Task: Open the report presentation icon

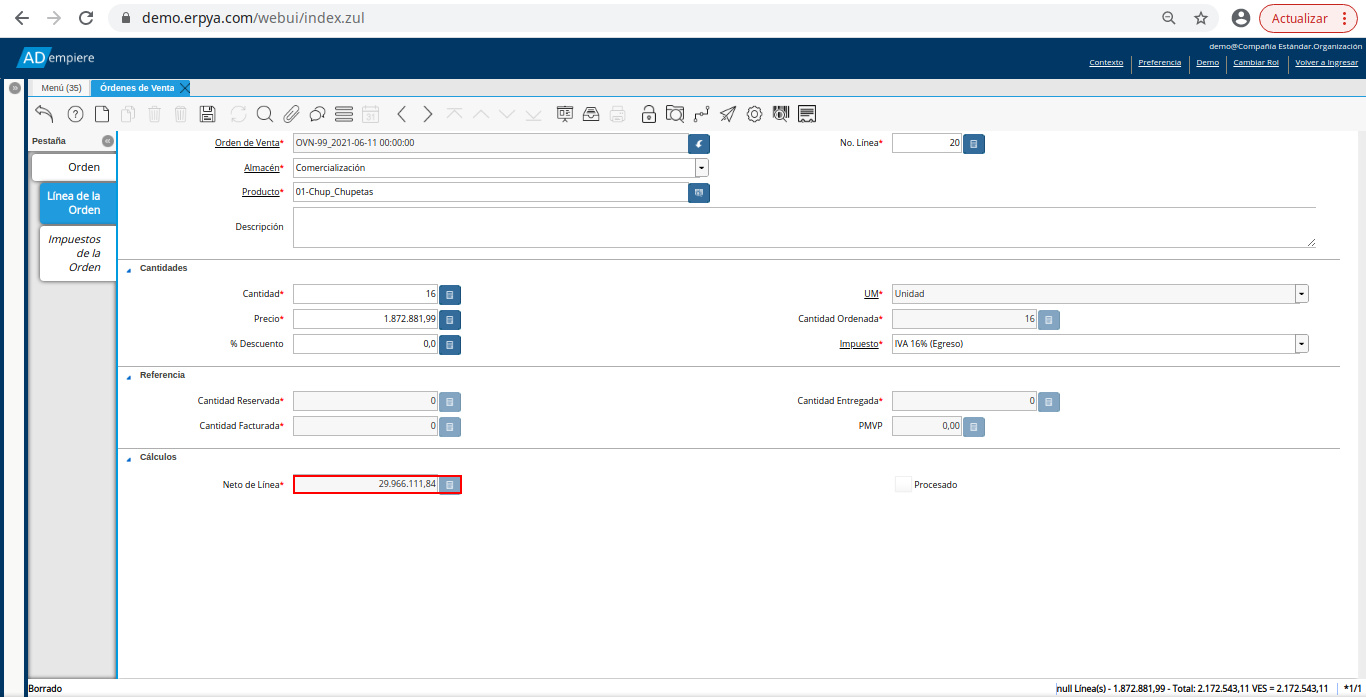Action: (x=566, y=114)
